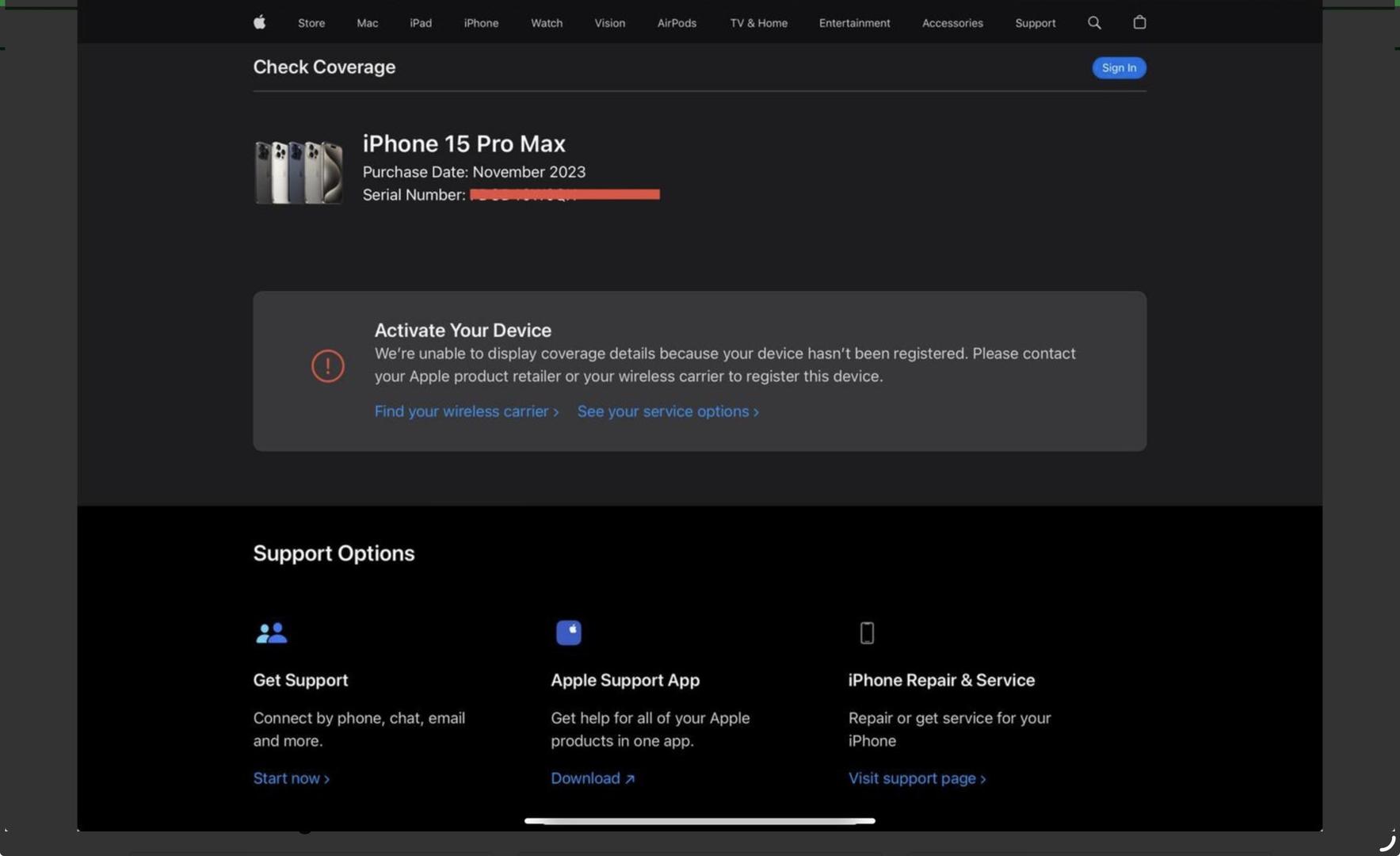This screenshot has width=1400, height=856.
Task: Open the Support menu
Action: [x=1035, y=23]
